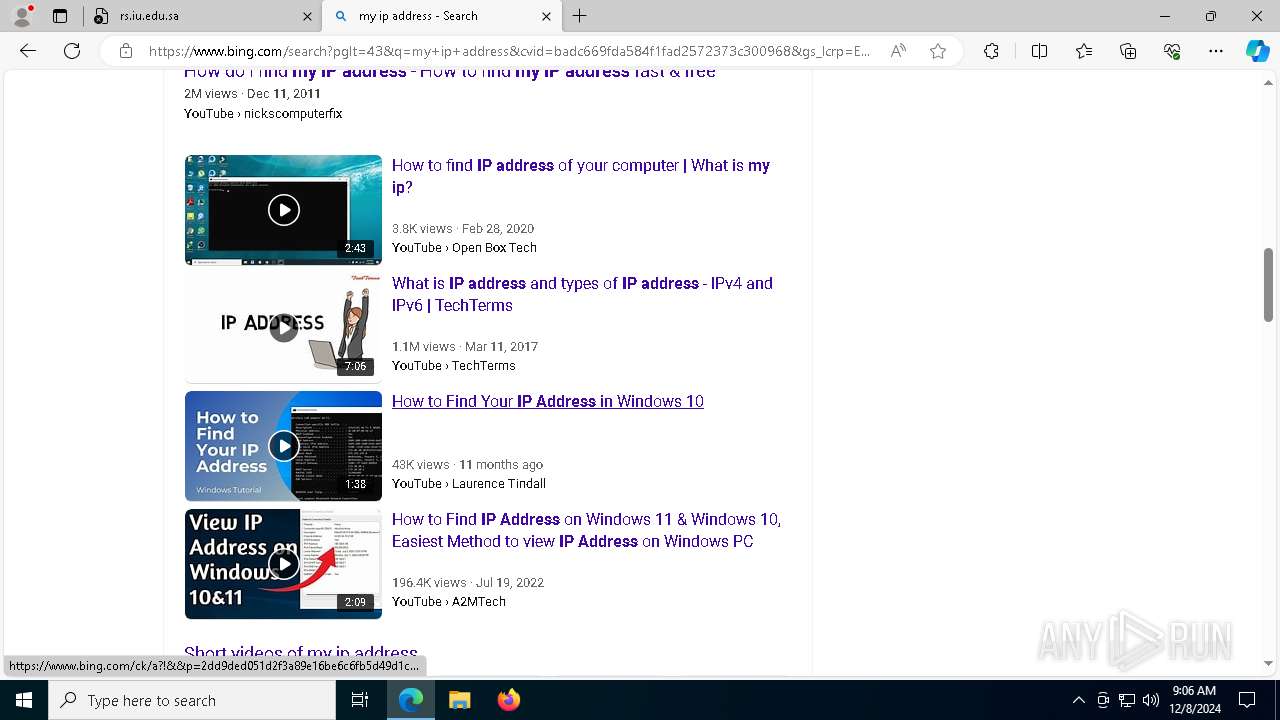Image resolution: width=1280 pixels, height=720 pixels.
Task: Show hidden system tray icons
Action: (1078, 700)
